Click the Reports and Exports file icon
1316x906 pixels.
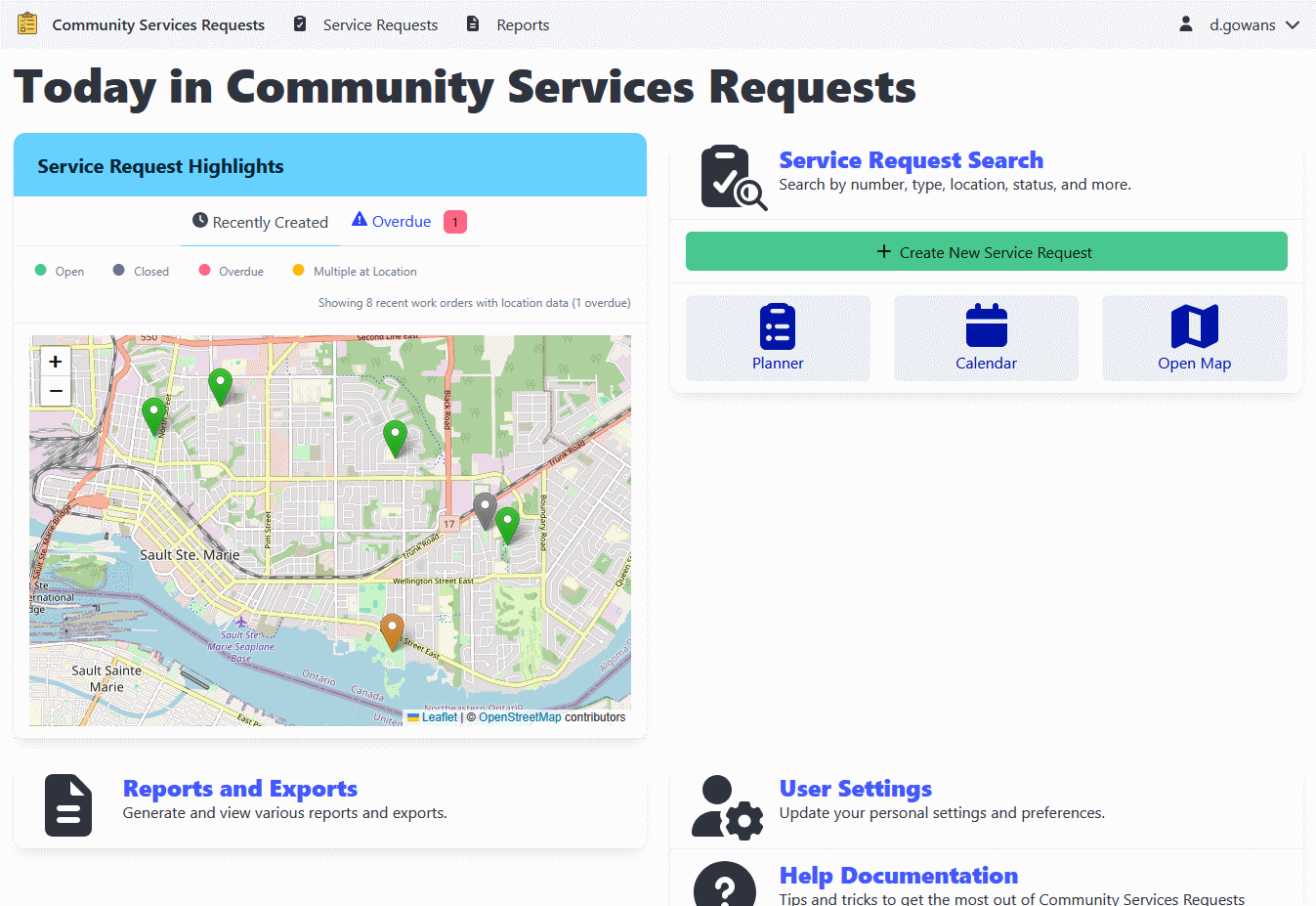[68, 805]
